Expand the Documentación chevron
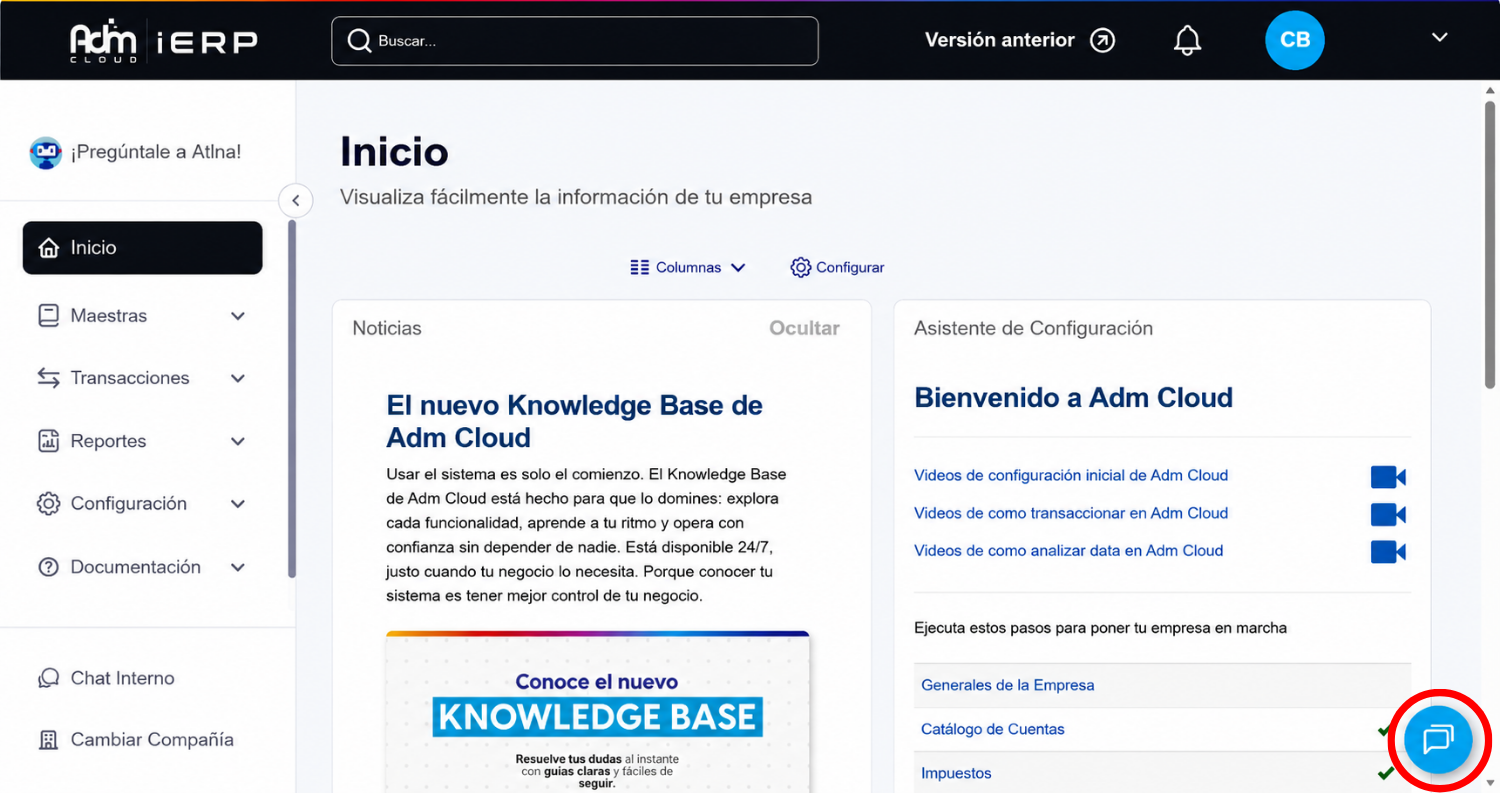 click(x=238, y=567)
